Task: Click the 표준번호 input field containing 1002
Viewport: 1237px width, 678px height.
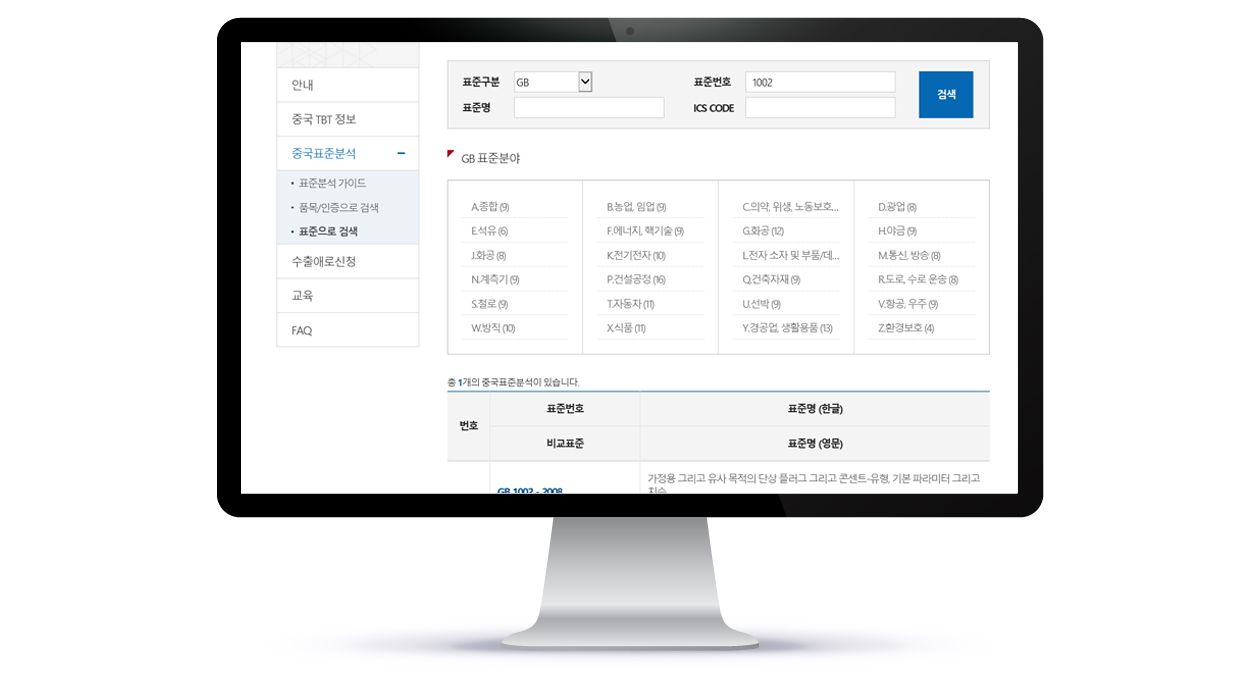Action: [820, 82]
